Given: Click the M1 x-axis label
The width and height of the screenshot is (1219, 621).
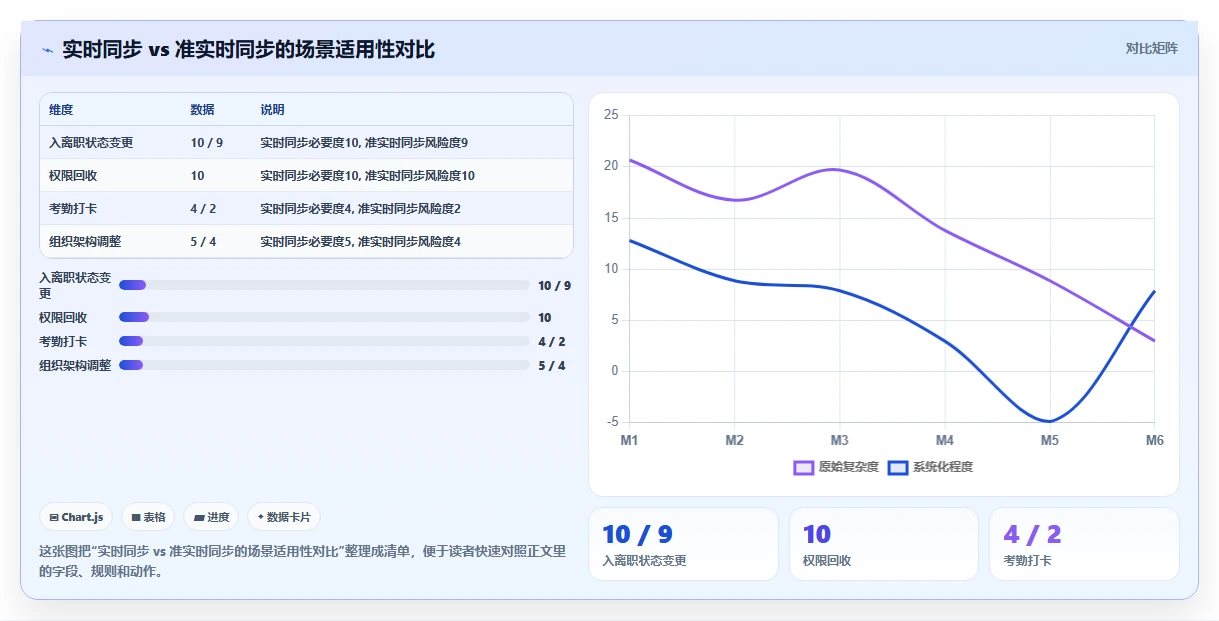Looking at the screenshot, I should click(x=629, y=440).
